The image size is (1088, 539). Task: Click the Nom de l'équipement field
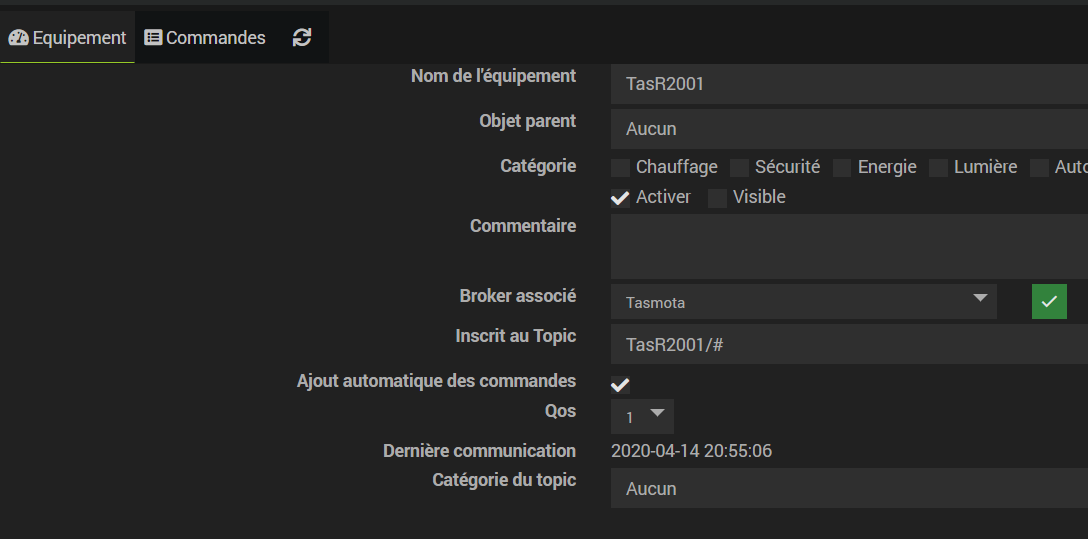848,84
